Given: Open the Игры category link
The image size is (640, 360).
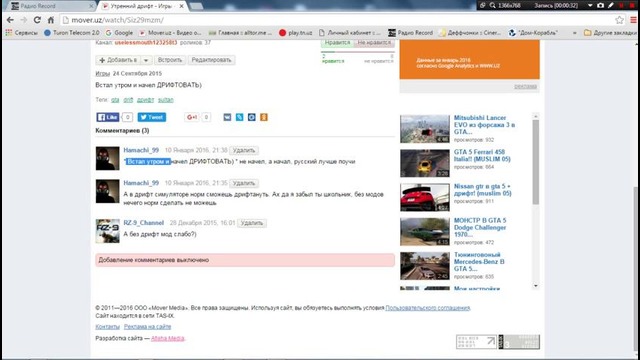Looking at the screenshot, I should [102, 73].
